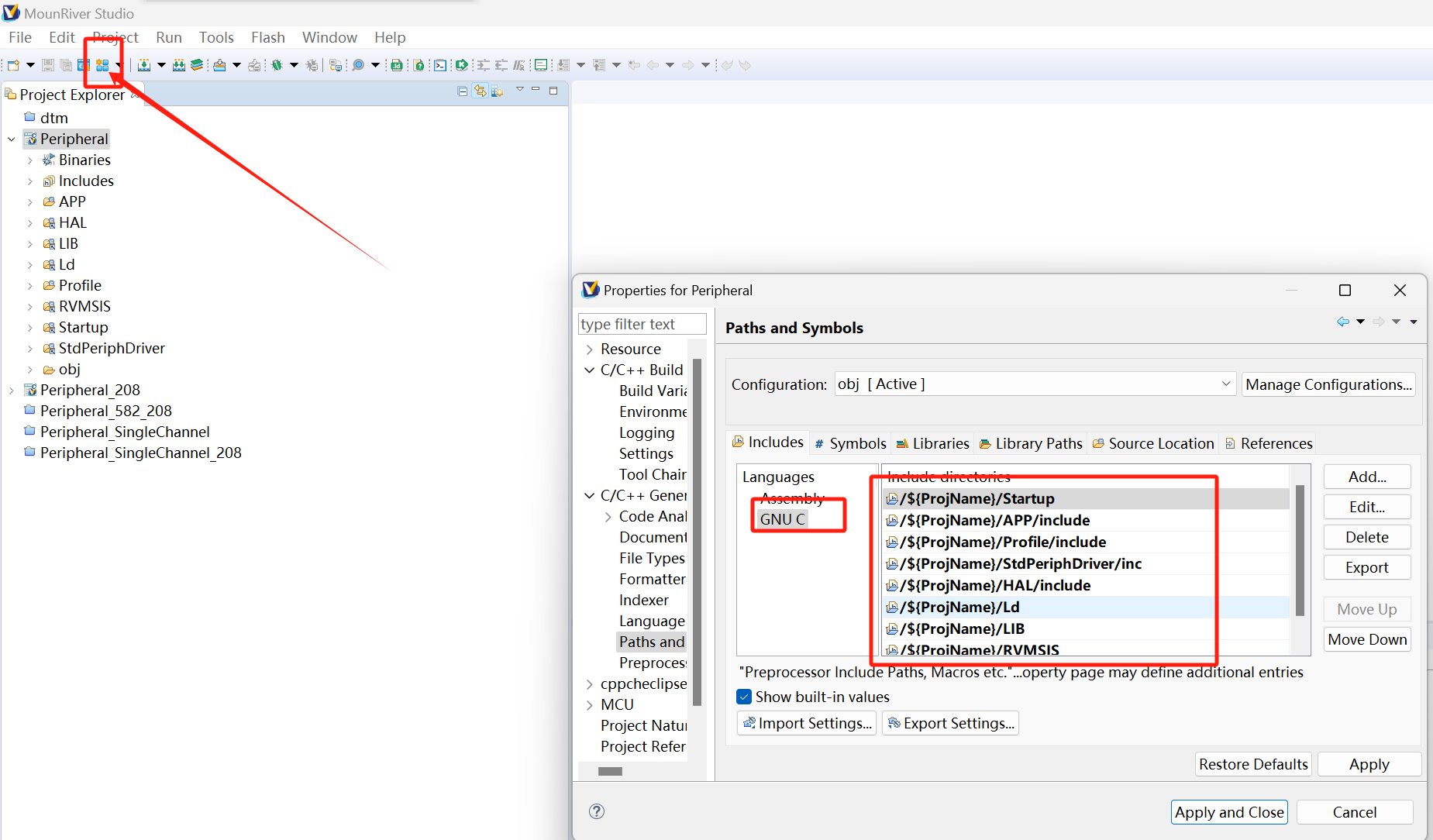
Task: Click the New file toolbar icon
Action: (x=13, y=65)
